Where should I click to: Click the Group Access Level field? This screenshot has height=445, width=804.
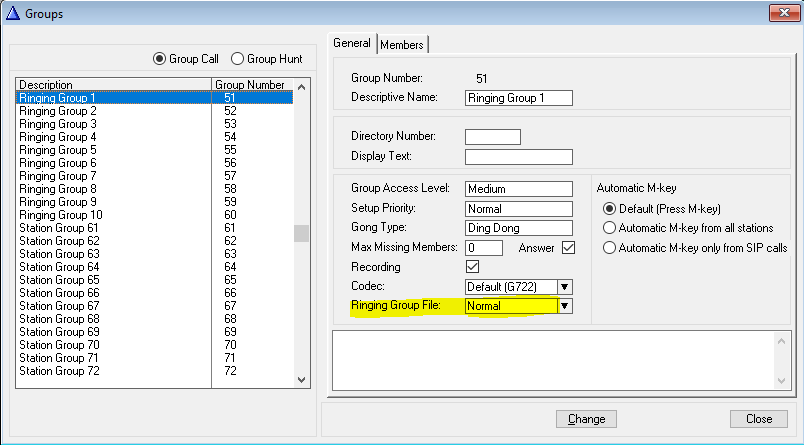pyautogui.click(x=519, y=189)
